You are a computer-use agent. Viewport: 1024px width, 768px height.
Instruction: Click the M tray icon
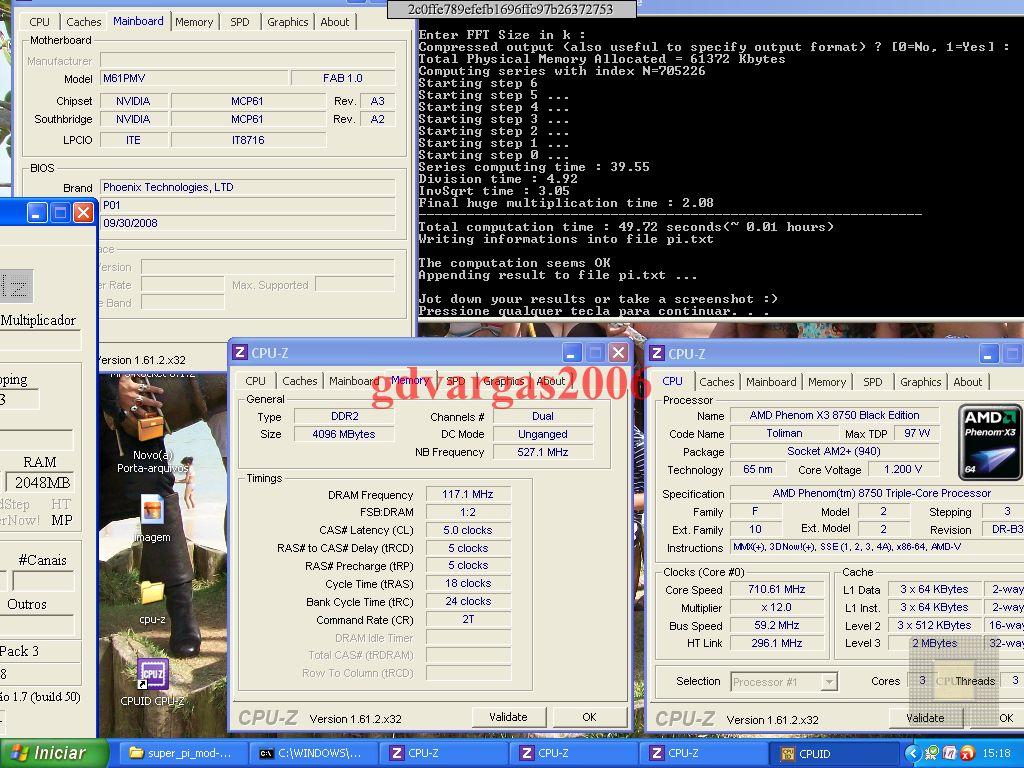tap(950, 754)
